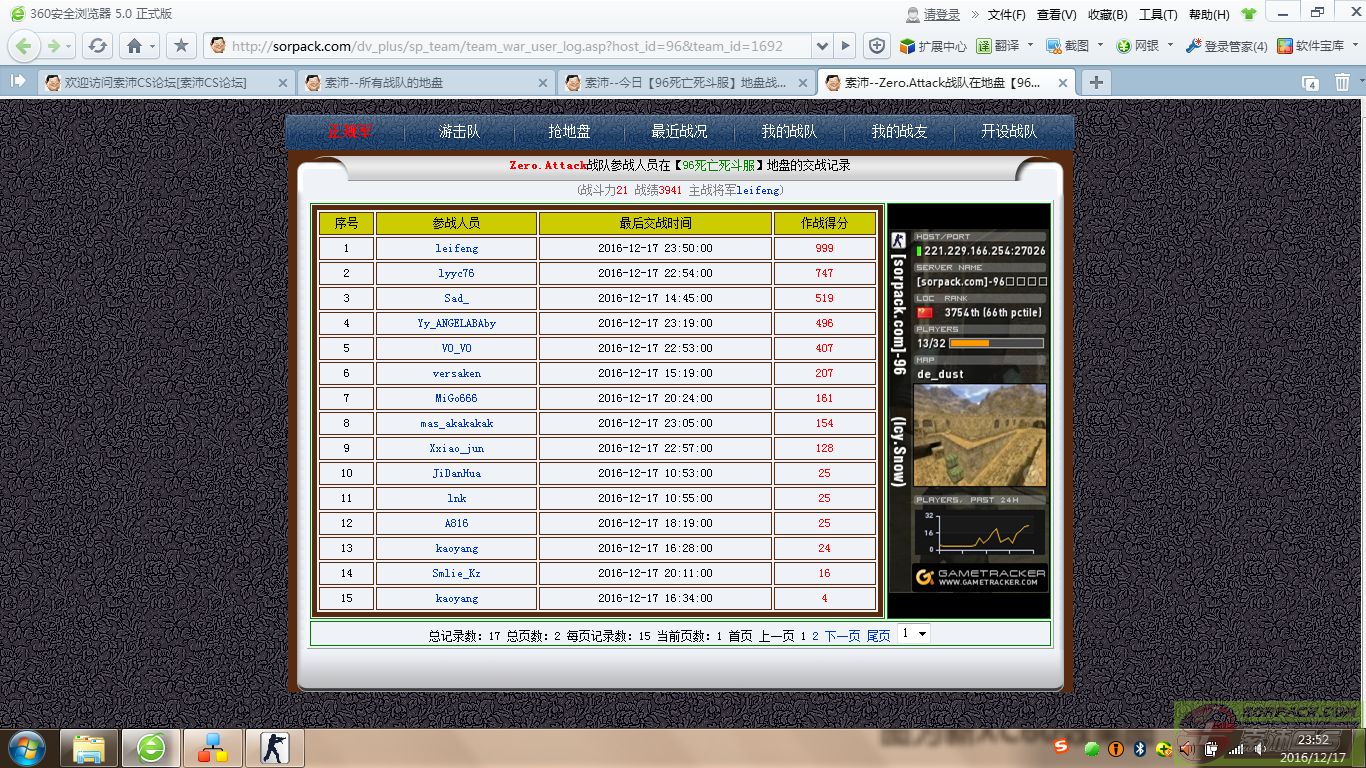Screen dimensions: 1366x768
Task: Click the browser back arrow button
Action: [x=25, y=46]
